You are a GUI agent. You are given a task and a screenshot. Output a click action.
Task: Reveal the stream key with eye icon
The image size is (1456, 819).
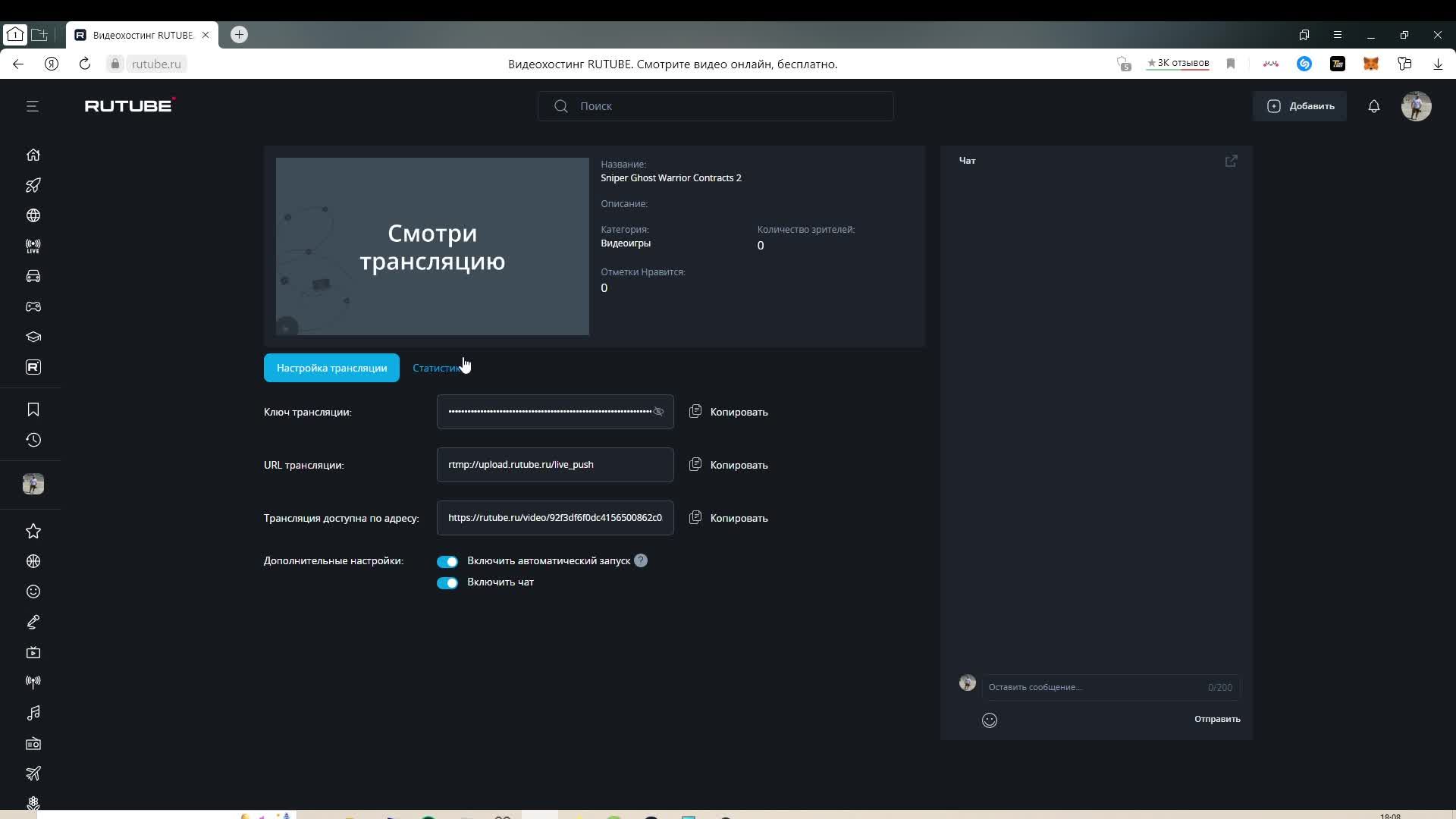click(x=658, y=412)
